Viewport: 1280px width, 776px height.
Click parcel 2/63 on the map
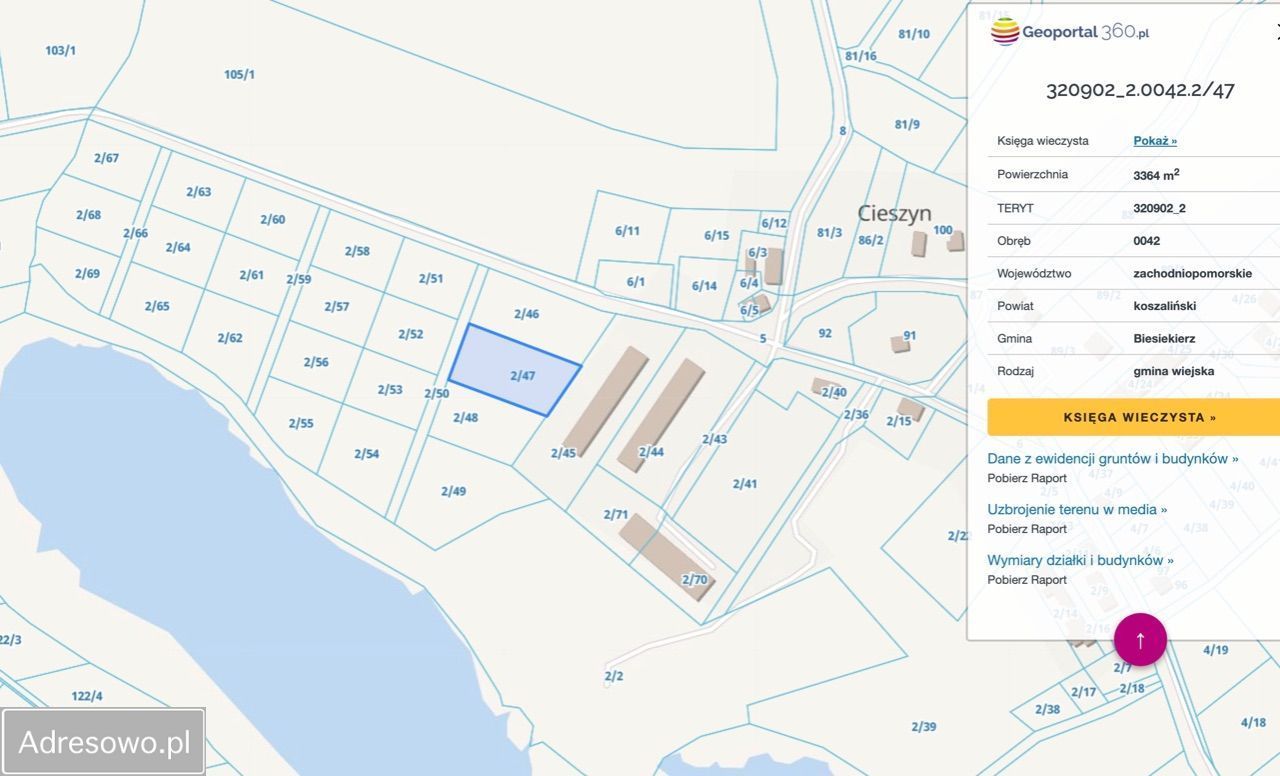pyautogui.click(x=198, y=192)
